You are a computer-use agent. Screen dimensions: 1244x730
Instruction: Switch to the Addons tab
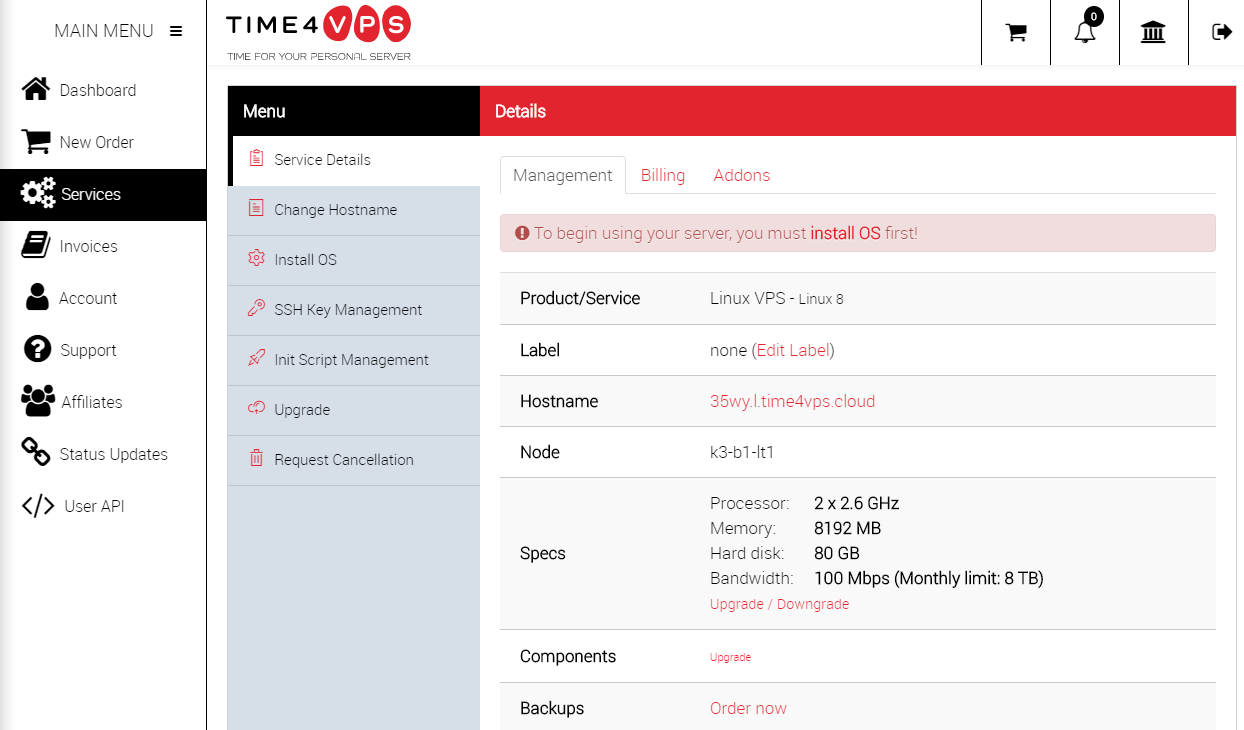click(742, 175)
